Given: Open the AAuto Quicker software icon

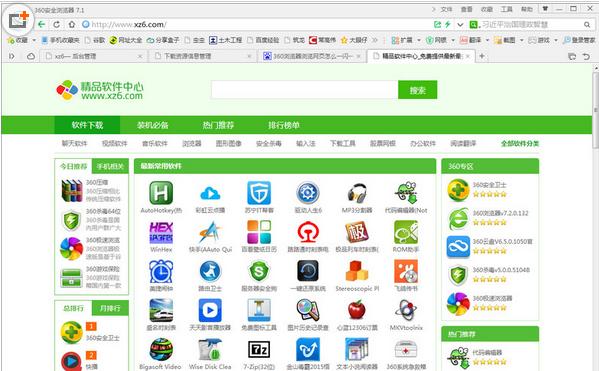Looking at the screenshot, I should (210, 232).
